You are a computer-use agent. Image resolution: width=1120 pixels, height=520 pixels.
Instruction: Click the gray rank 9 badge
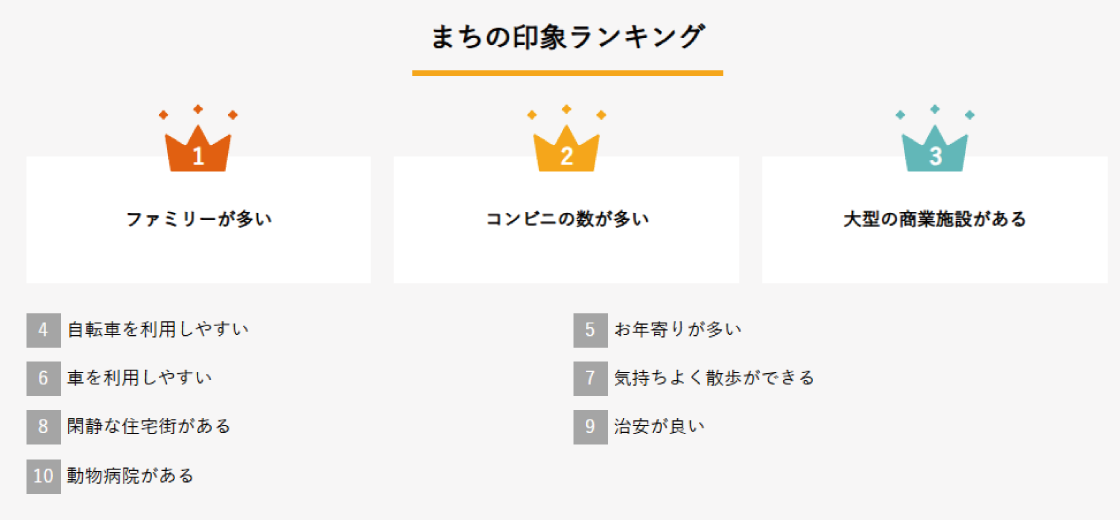click(x=590, y=427)
